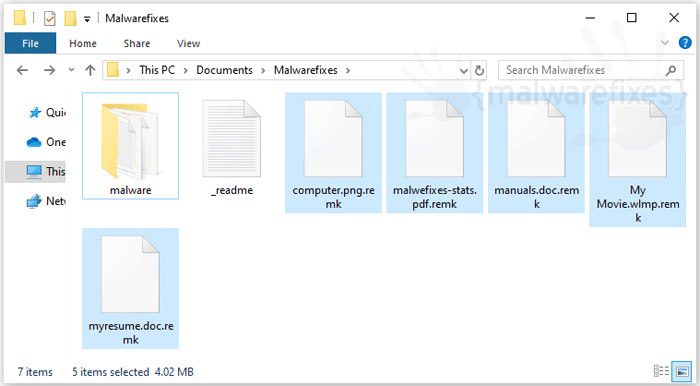700x386 pixels.
Task: Click the address bar folder icon
Action: click(x=113, y=70)
